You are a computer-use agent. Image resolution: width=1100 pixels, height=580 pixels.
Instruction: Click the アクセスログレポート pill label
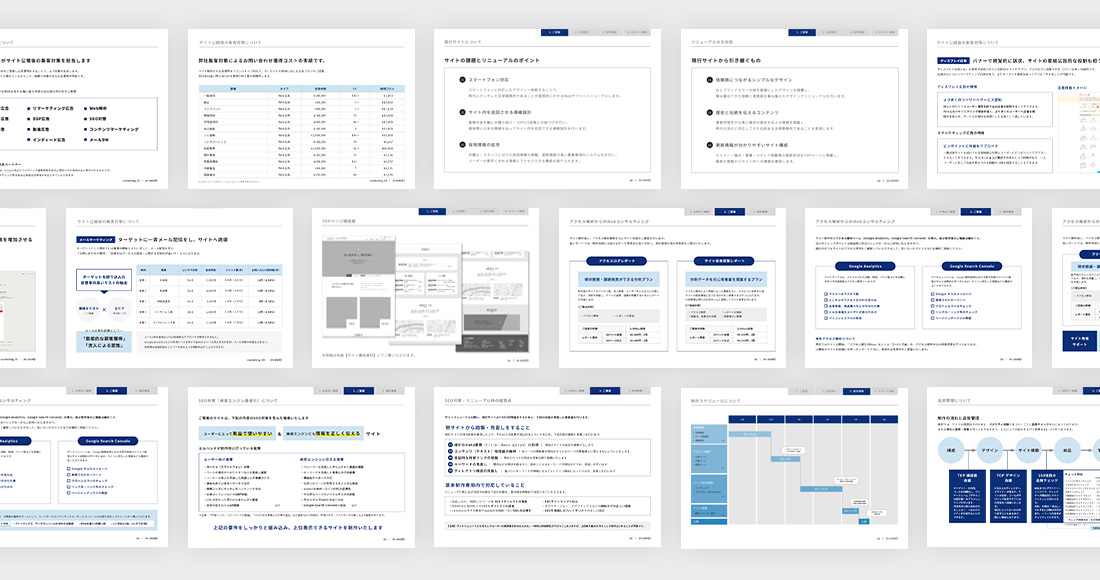point(617,261)
